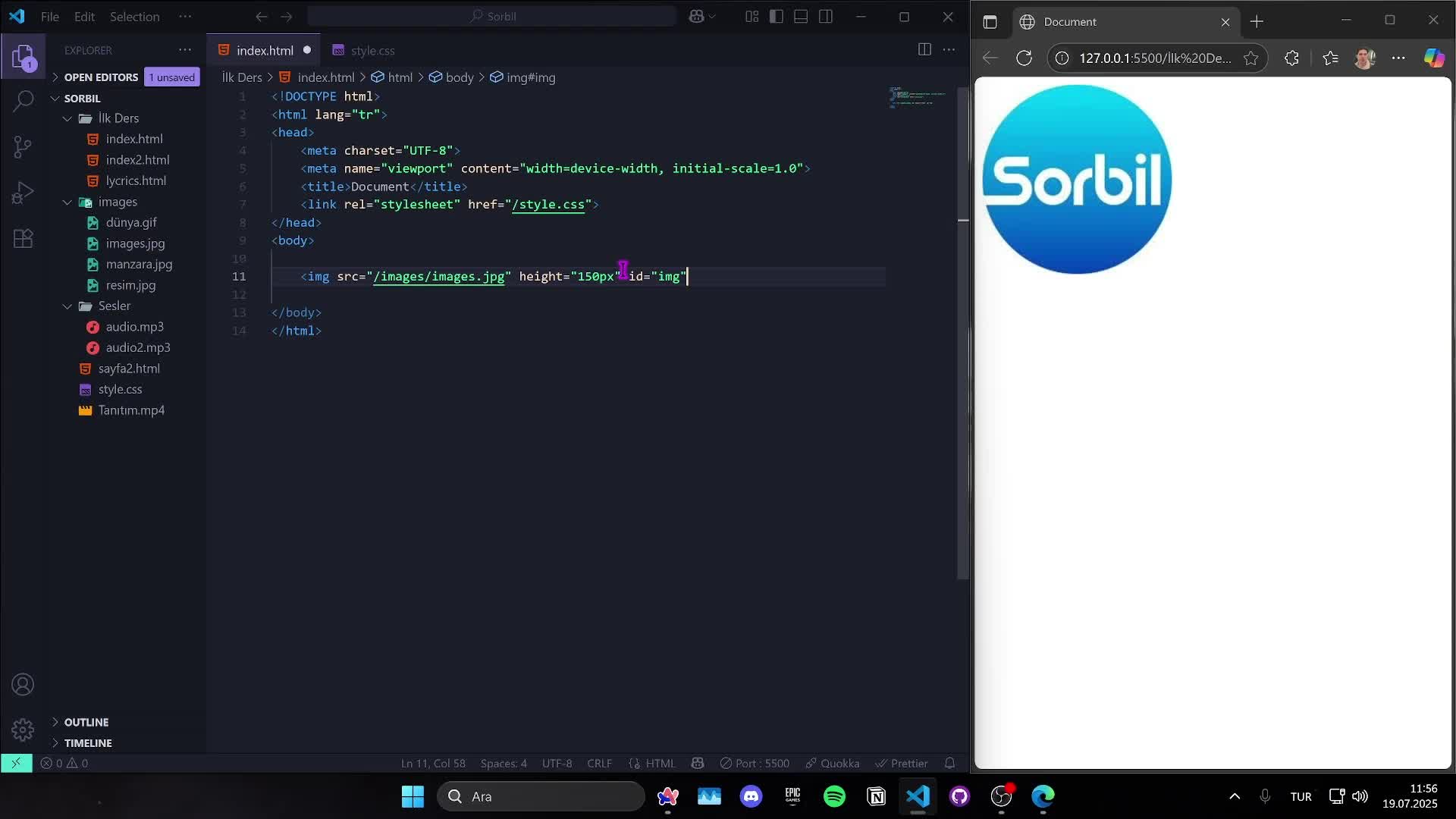
Task: Collapse the images folder
Action: coord(67,202)
